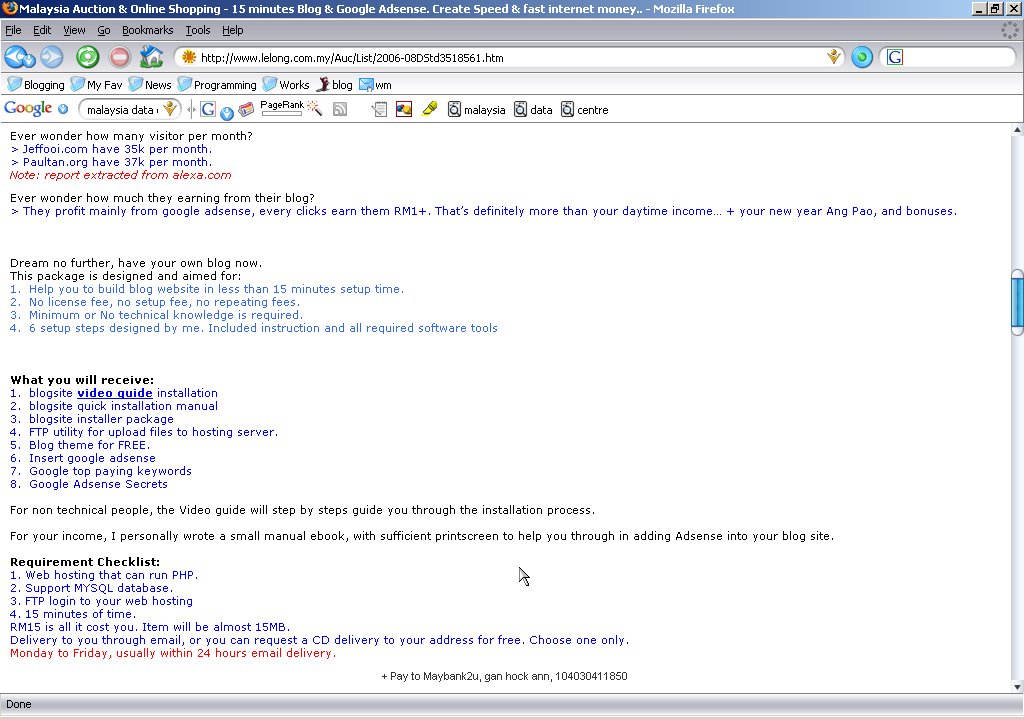Click the 'Requirement Checklist:' heading
This screenshot has width=1024, height=719.
[85, 562]
